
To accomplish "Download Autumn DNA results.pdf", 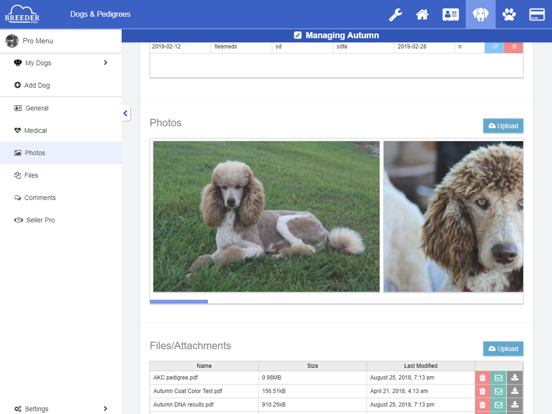I will (x=515, y=405).
